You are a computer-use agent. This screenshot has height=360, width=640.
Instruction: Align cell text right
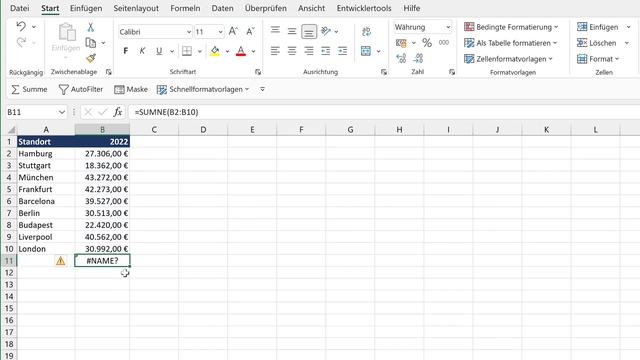[309, 51]
